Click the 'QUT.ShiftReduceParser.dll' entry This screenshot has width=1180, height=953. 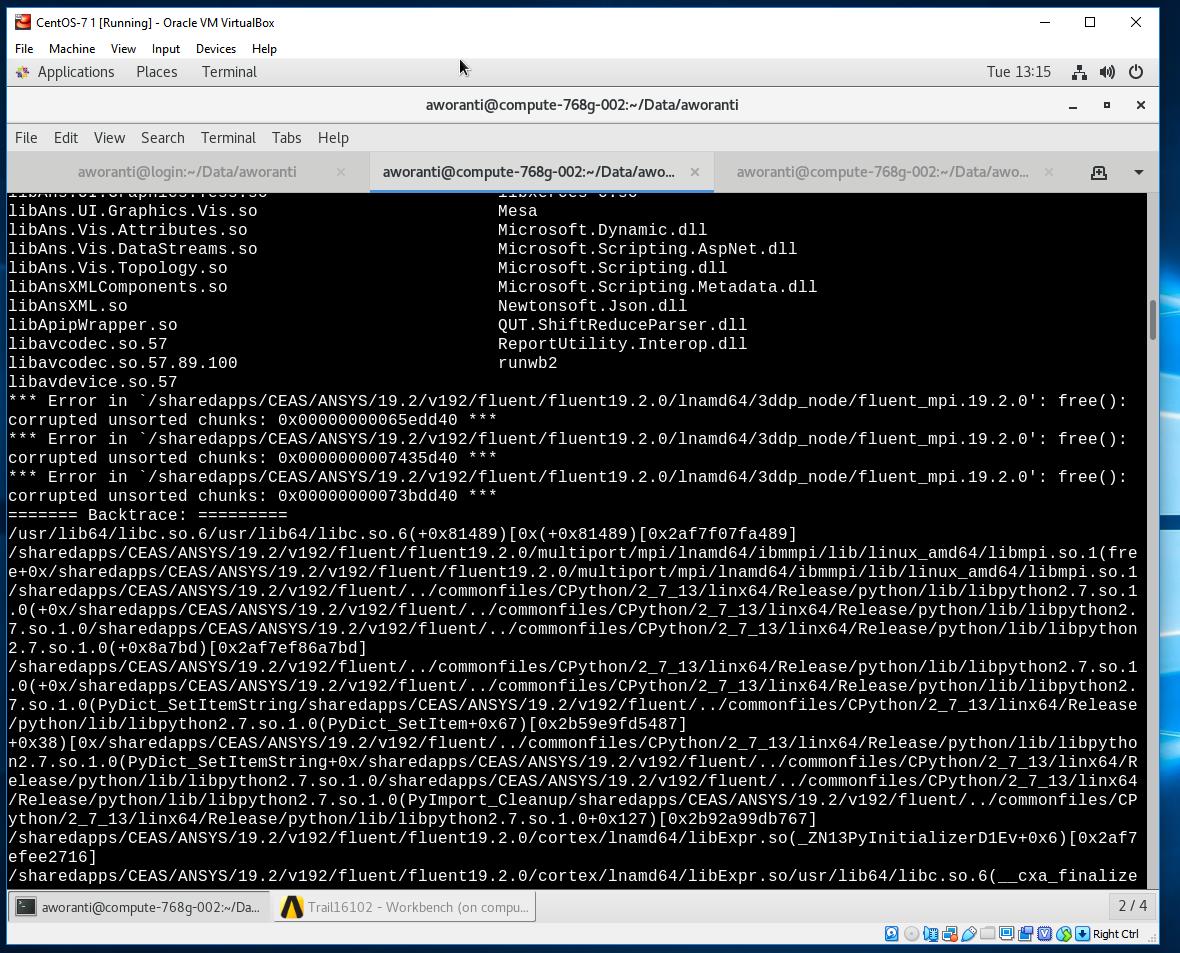pyautogui.click(x=622, y=325)
